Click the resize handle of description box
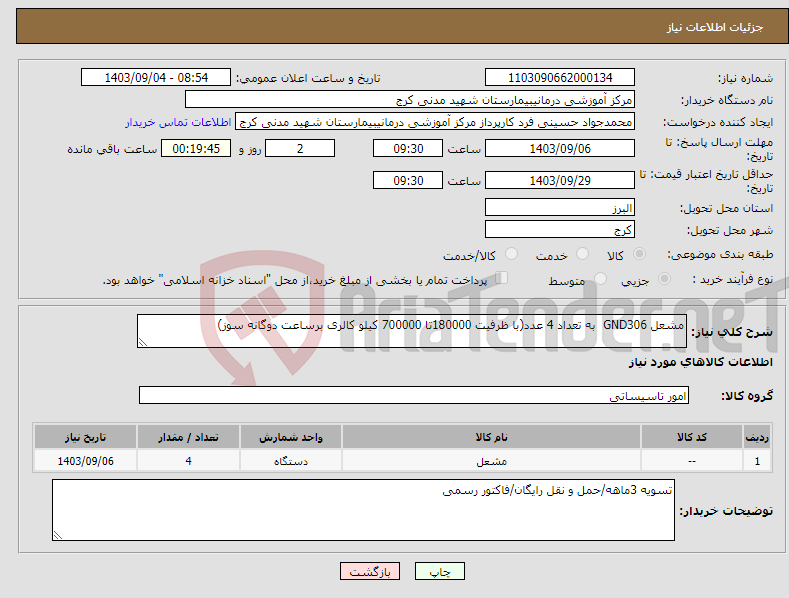This screenshot has width=789, height=598. pyautogui.click(x=143, y=342)
